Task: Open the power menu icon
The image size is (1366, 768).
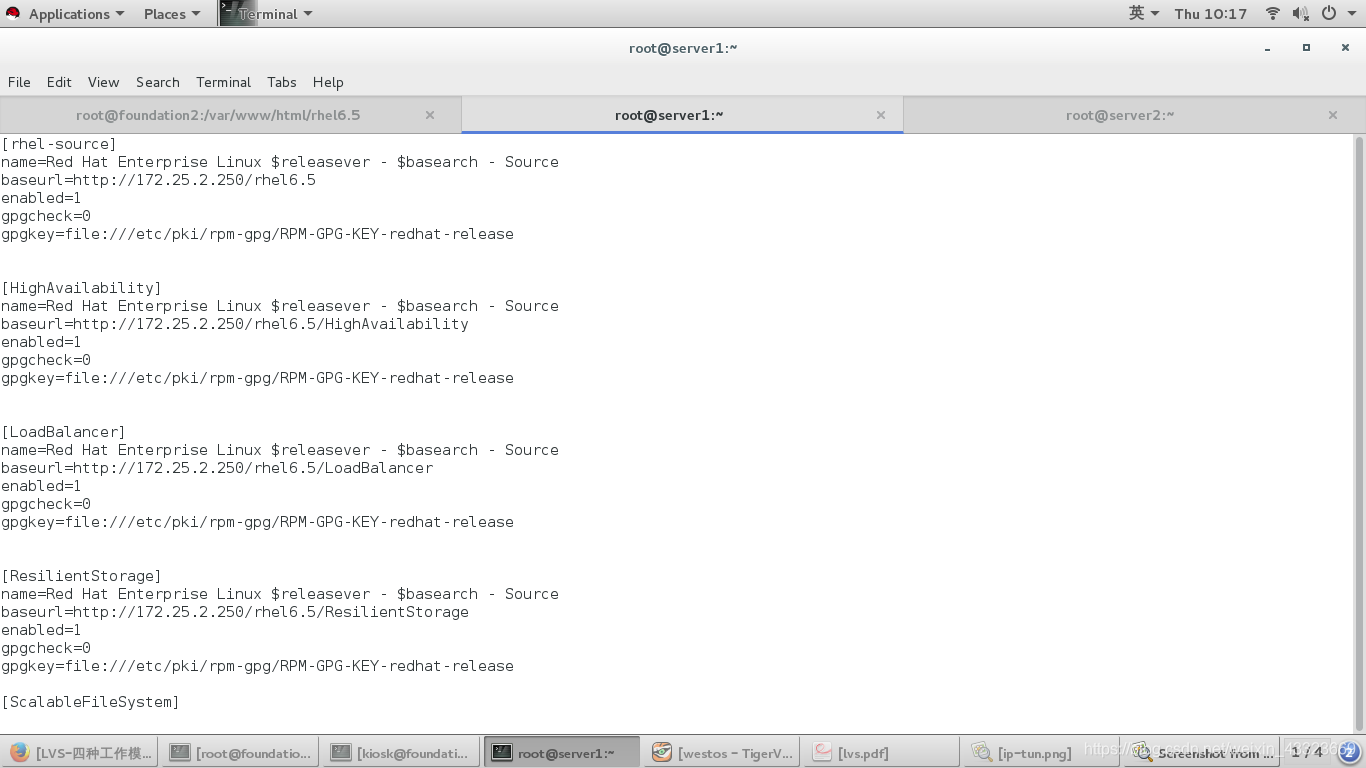Action: (x=1329, y=13)
